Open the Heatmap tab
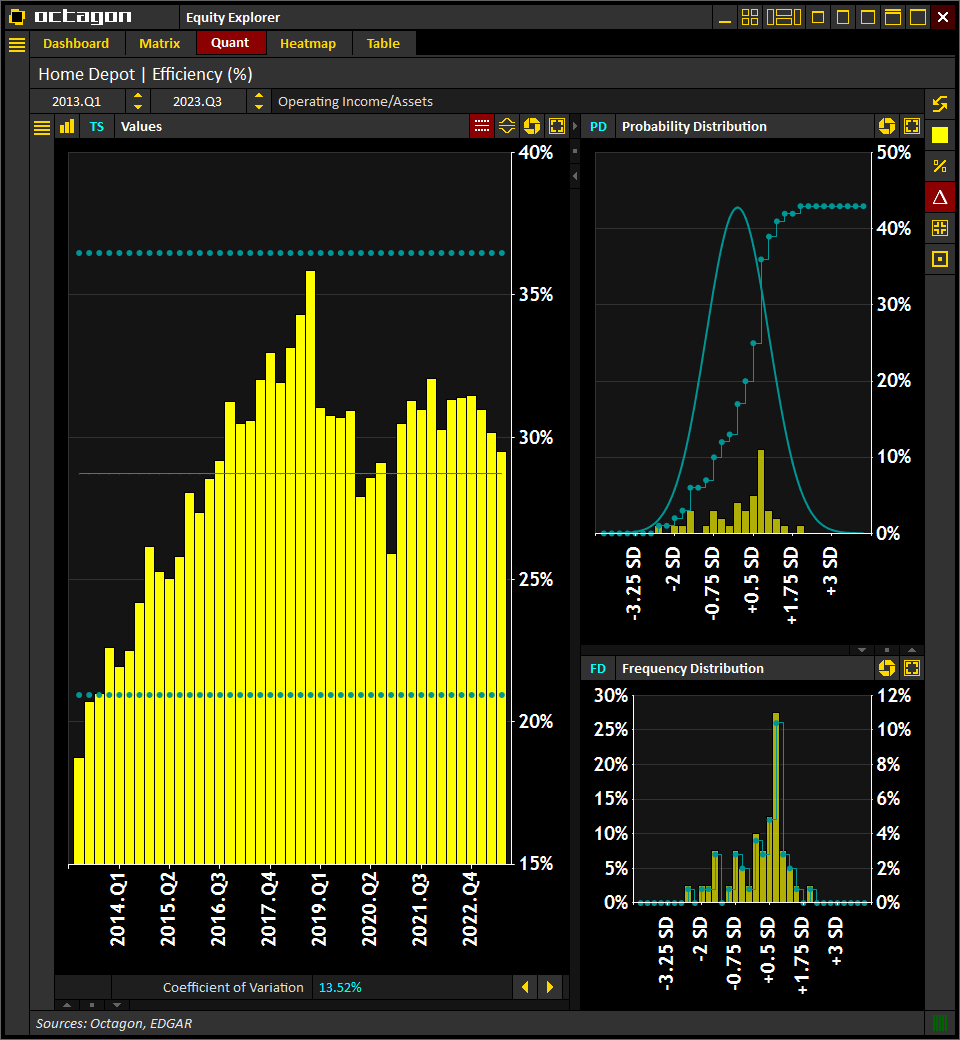Viewport: 960px width, 1040px height. [308, 44]
